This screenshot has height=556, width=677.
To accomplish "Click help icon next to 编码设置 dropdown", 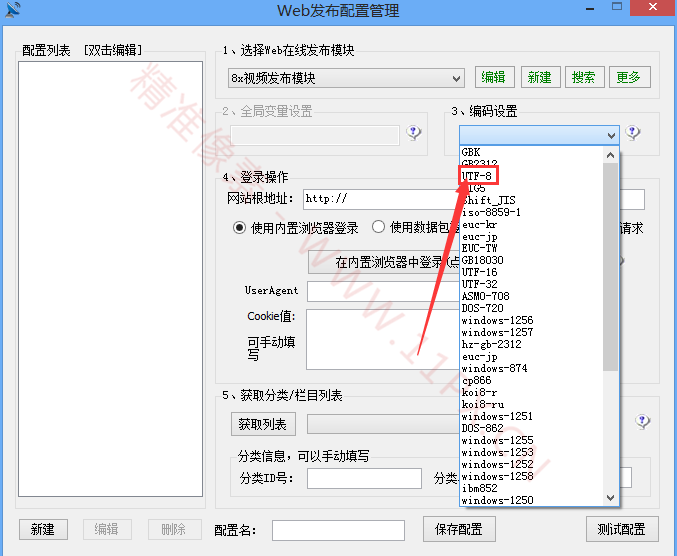I will (632, 133).
